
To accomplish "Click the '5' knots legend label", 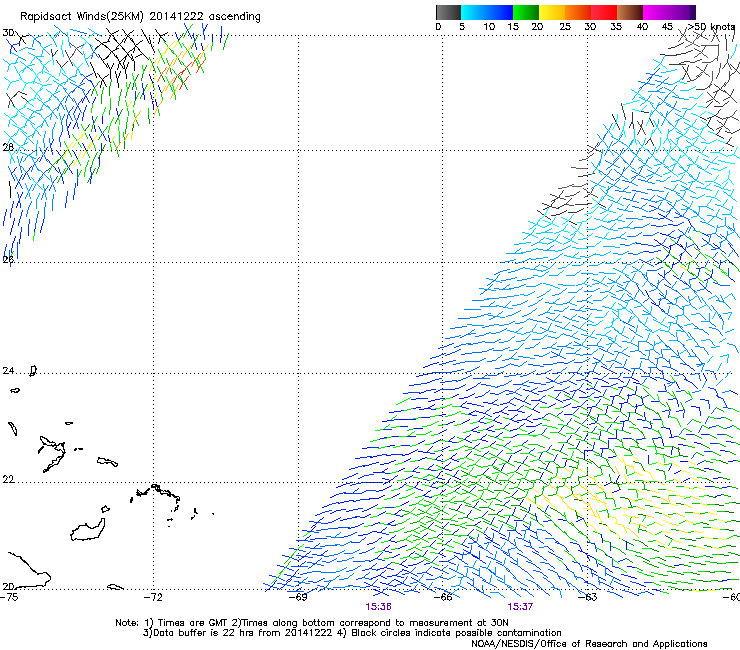I will (x=462, y=27).
